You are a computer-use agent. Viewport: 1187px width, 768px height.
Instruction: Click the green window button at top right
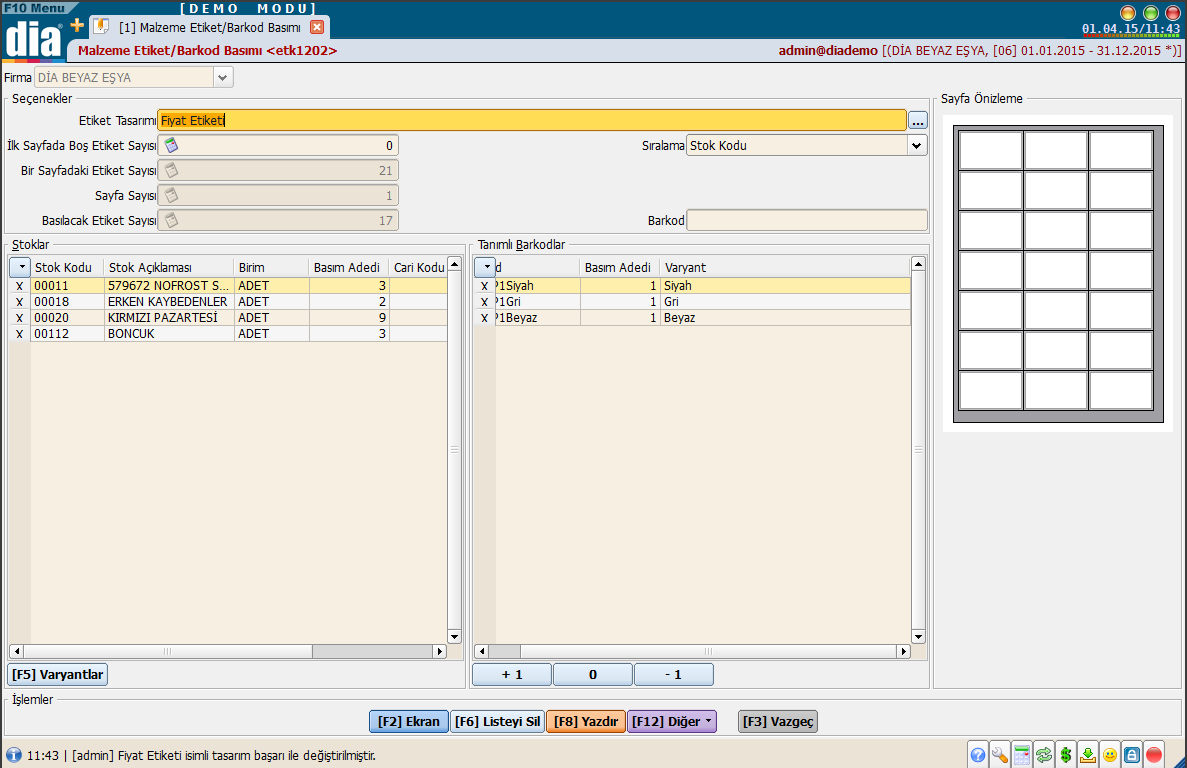coord(1151,13)
